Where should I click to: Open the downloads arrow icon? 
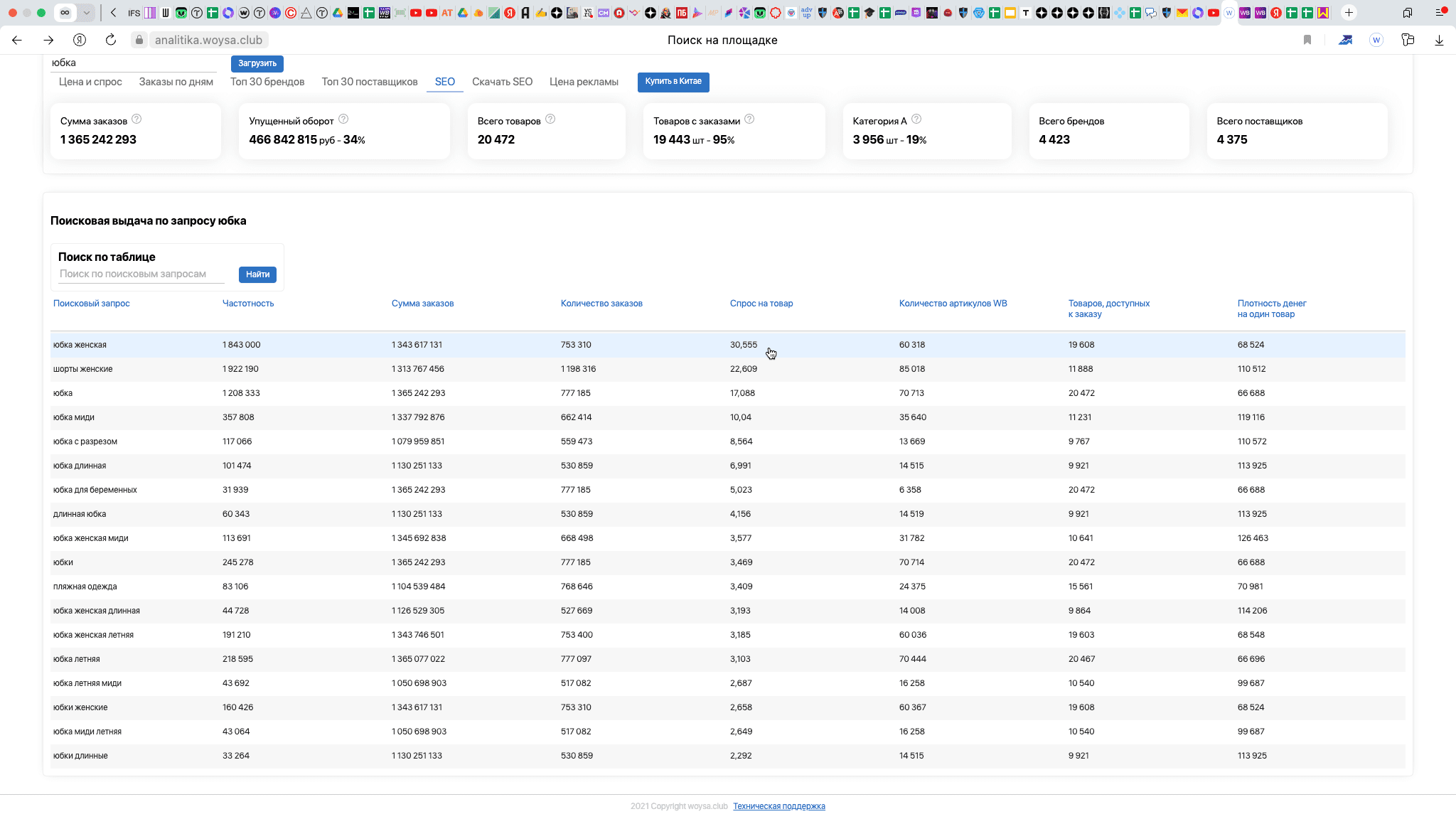click(x=1439, y=40)
